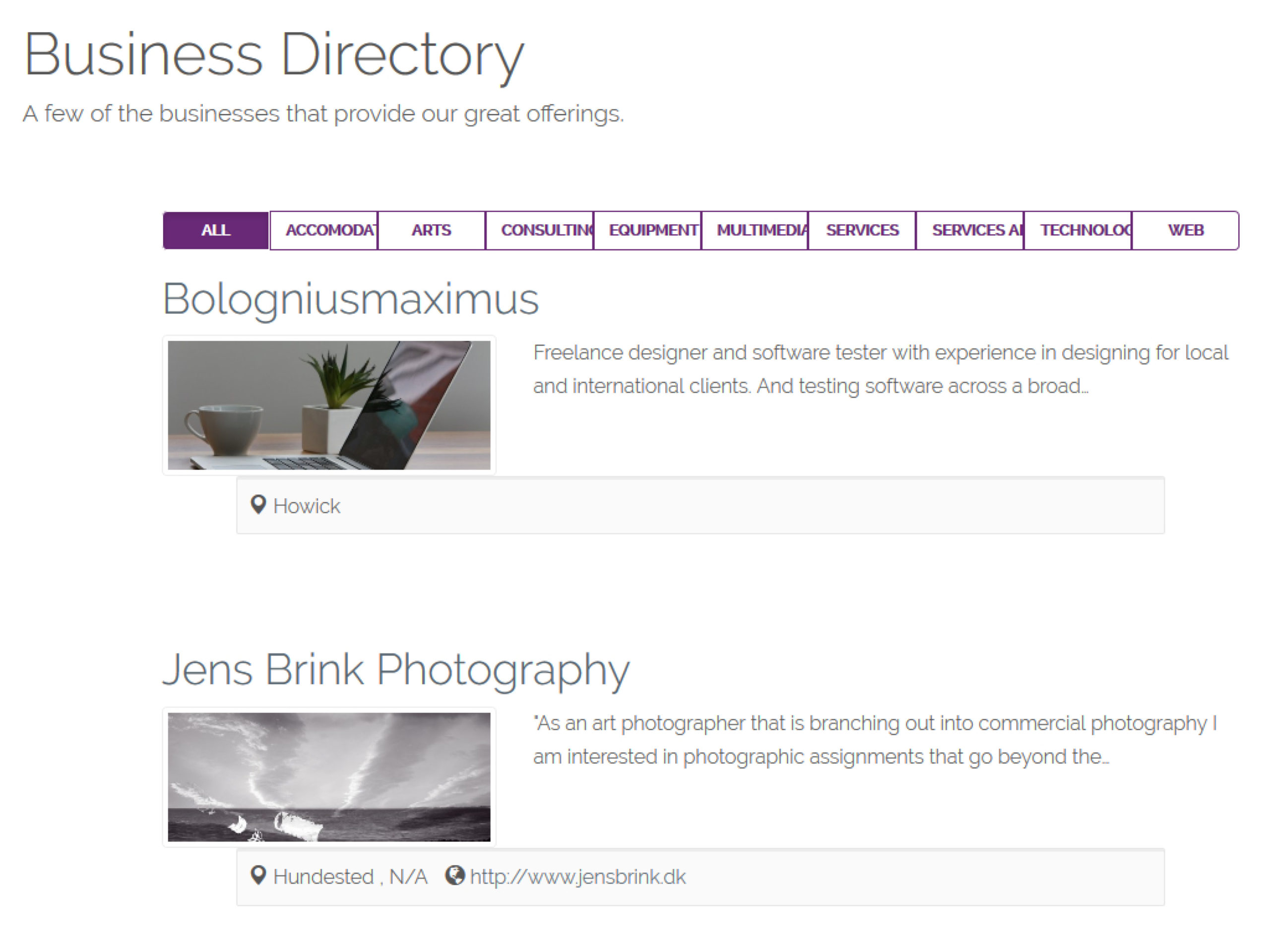Open the Jens Brink Photography title

click(396, 670)
